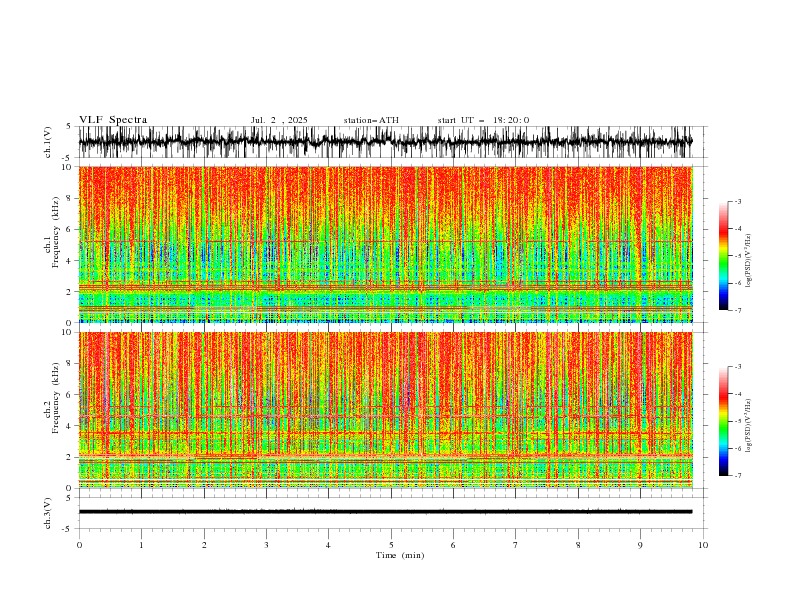This screenshot has width=792, height=612.
Task: Click the final time axis tick "10"
Action: tap(703, 545)
